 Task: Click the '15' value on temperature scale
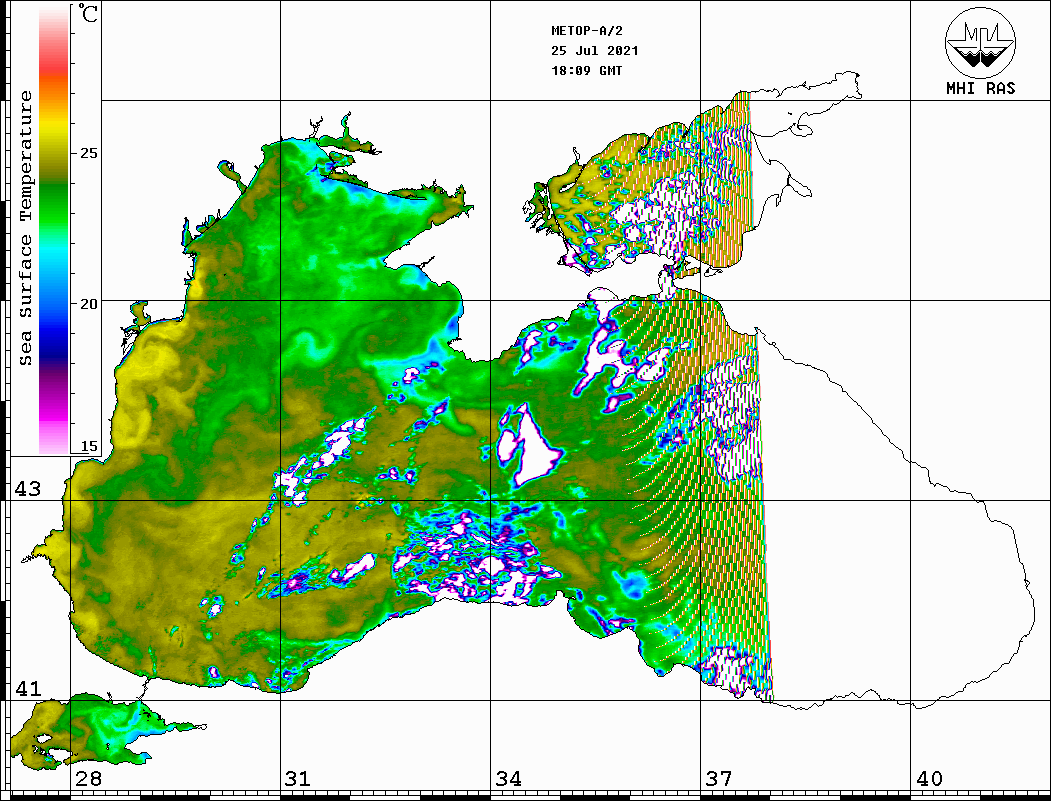[88, 446]
